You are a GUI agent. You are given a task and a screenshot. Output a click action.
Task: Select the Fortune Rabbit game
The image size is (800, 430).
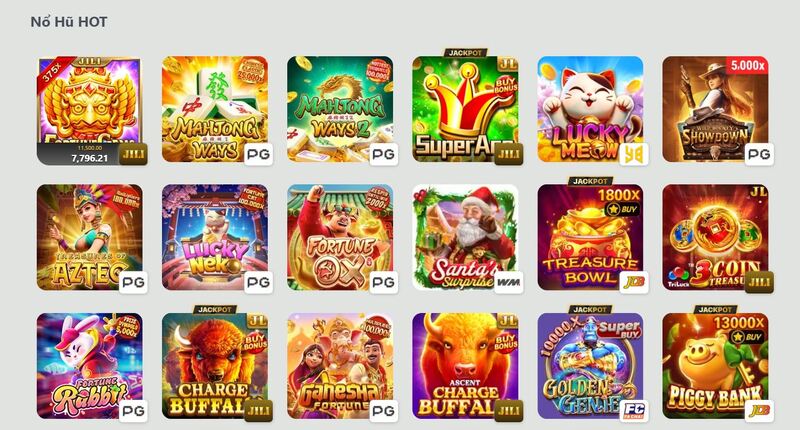pos(89,366)
